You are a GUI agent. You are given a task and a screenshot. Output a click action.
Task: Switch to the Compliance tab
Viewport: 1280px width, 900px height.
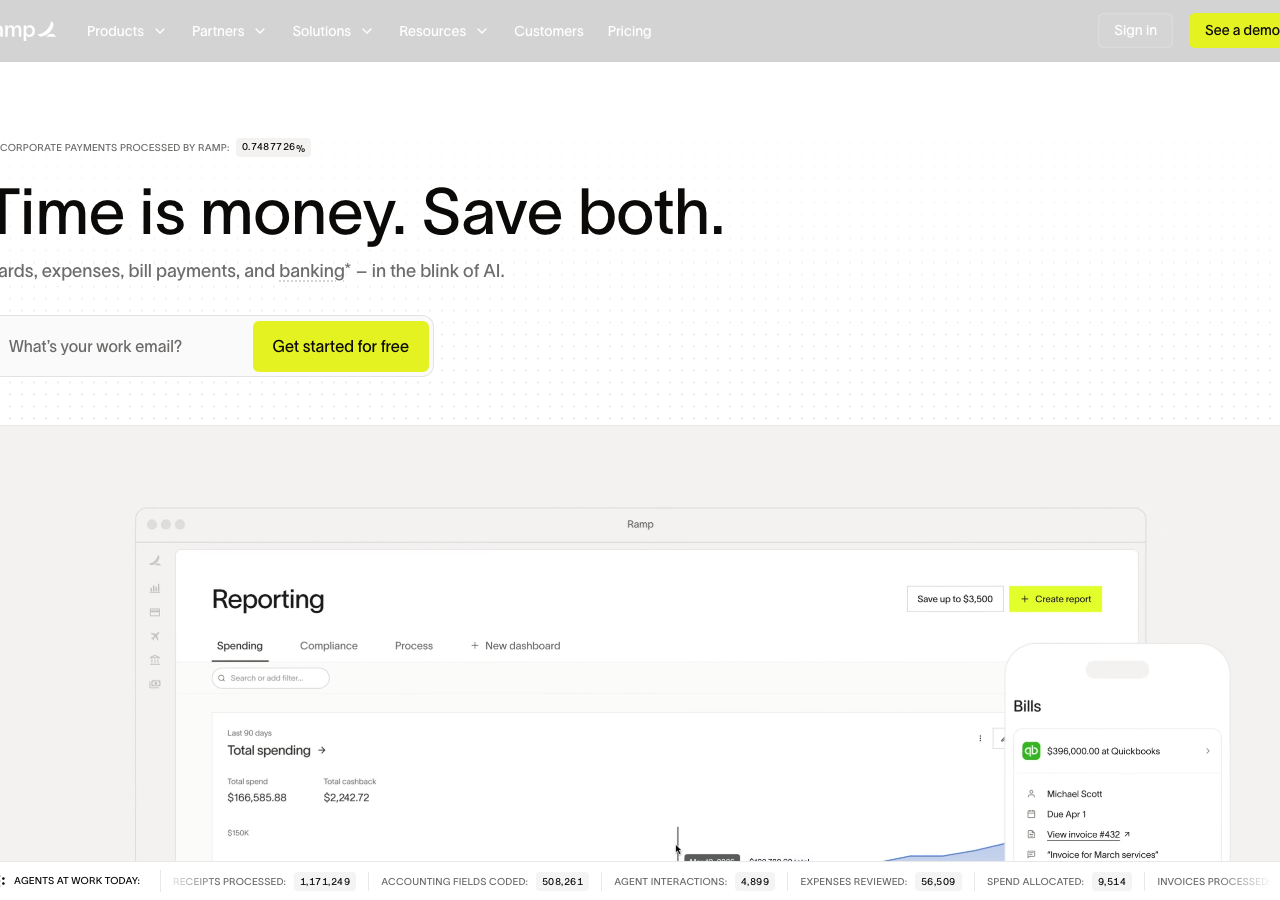(x=329, y=646)
